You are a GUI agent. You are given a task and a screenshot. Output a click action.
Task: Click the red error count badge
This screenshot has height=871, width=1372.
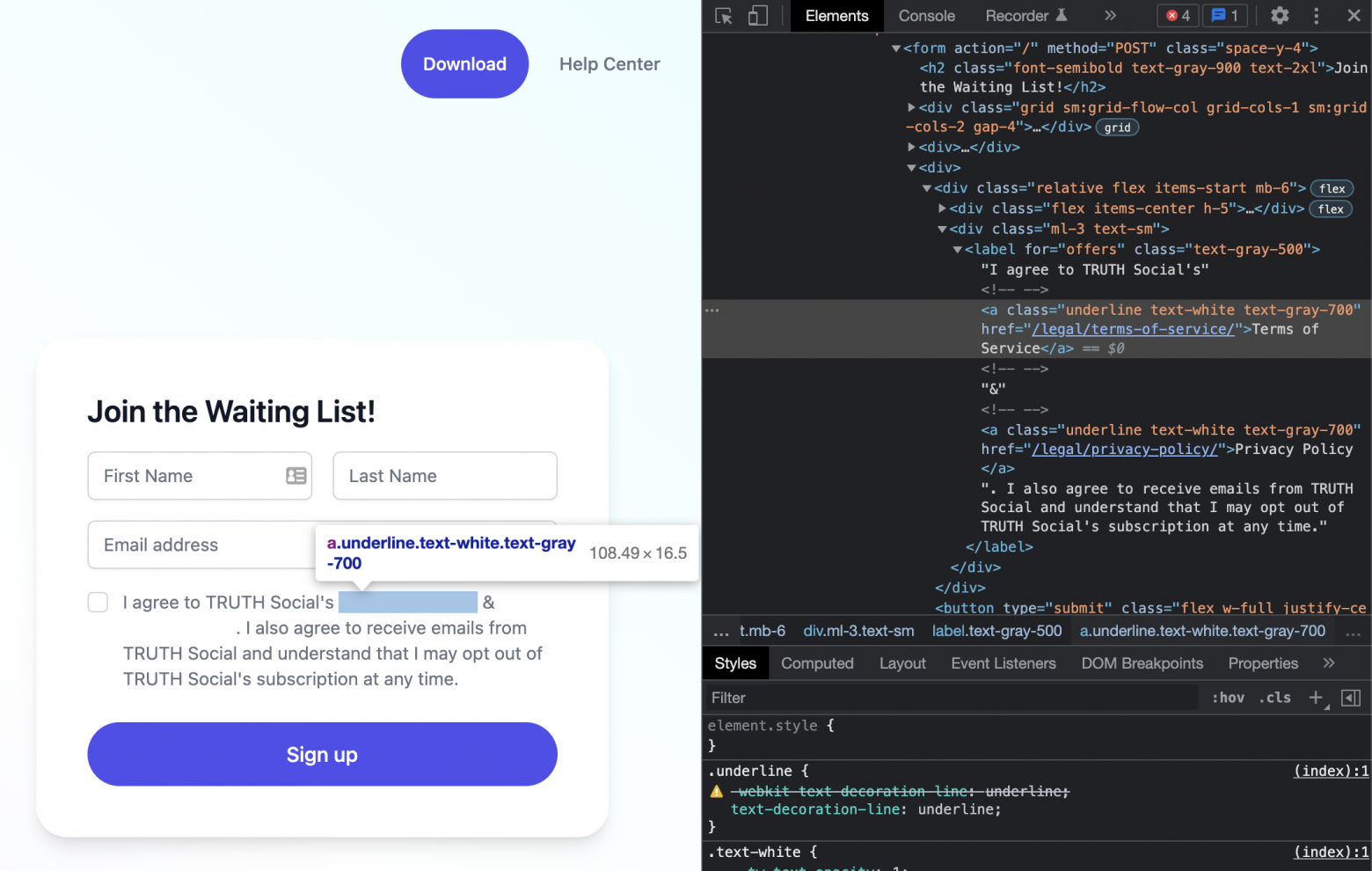point(1178,16)
